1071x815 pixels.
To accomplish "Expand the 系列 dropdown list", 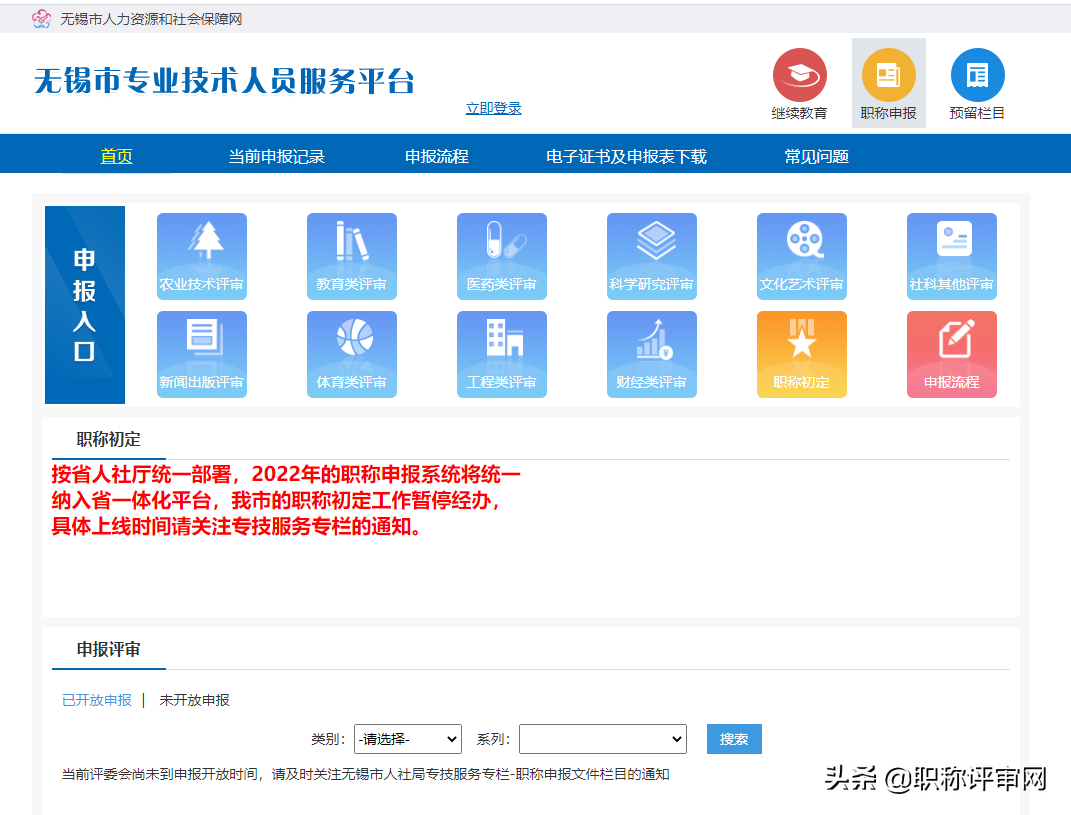I will coord(602,738).
